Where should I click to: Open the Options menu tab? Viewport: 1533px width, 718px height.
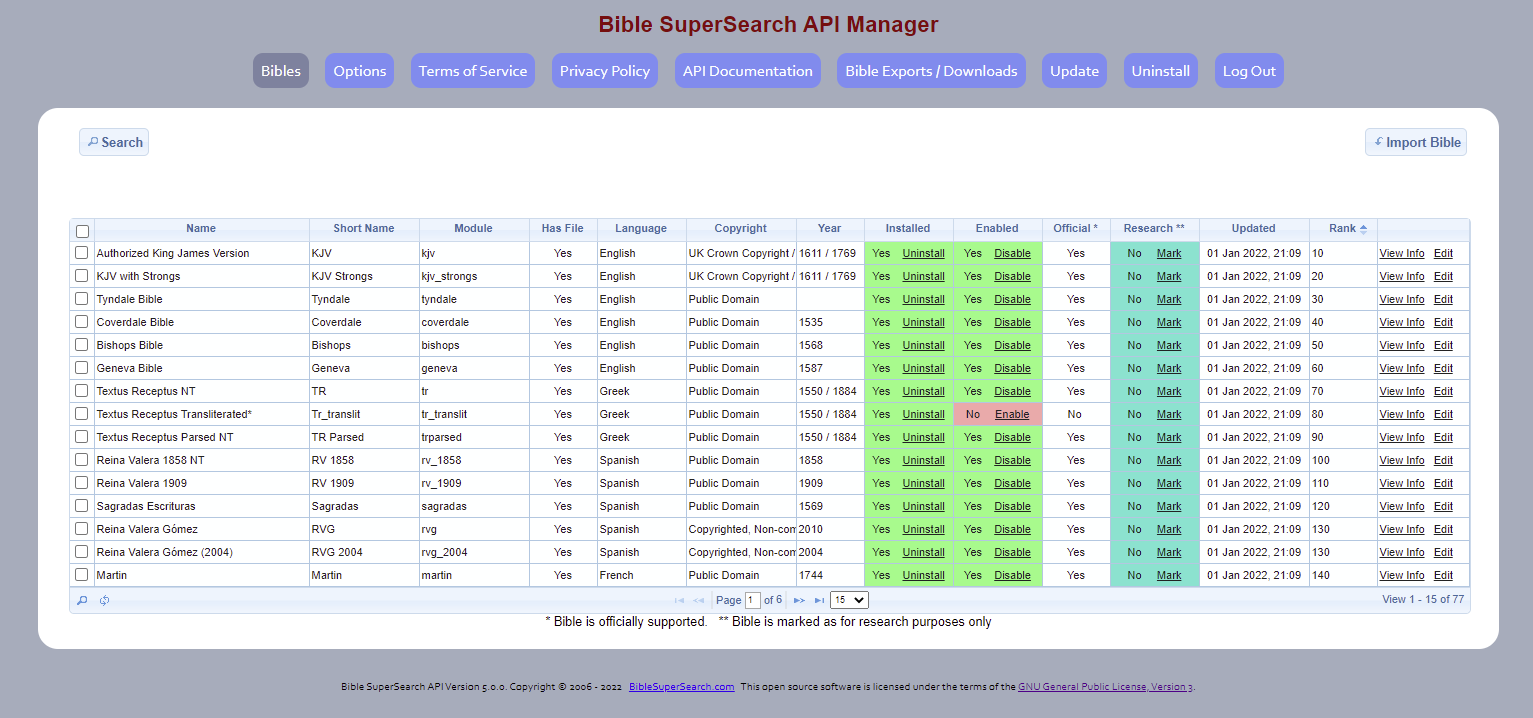[360, 71]
